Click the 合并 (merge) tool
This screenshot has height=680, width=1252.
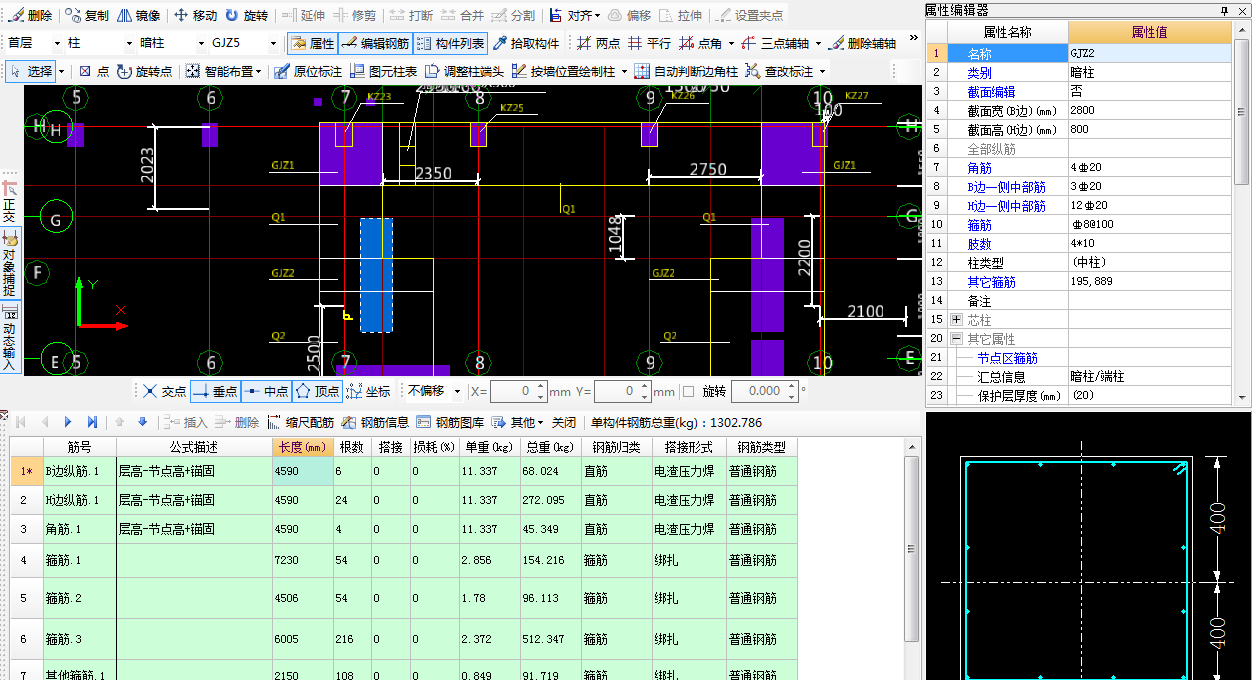click(x=463, y=15)
